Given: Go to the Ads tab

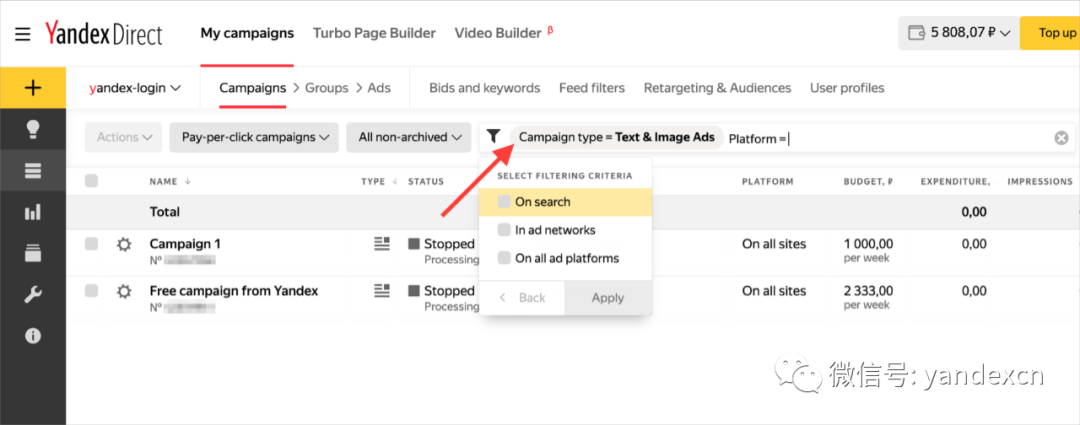Looking at the screenshot, I should pos(379,88).
